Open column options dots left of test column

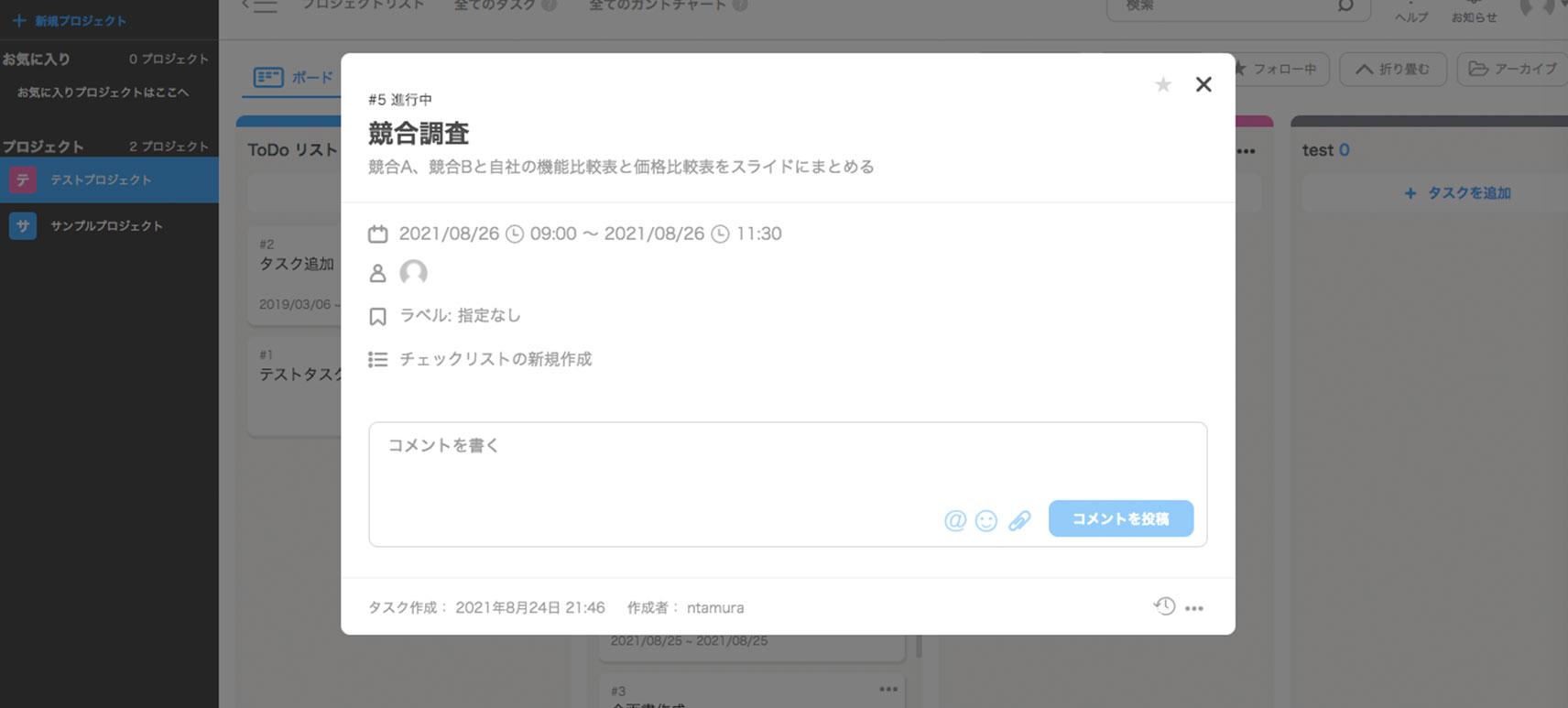pos(1247,151)
